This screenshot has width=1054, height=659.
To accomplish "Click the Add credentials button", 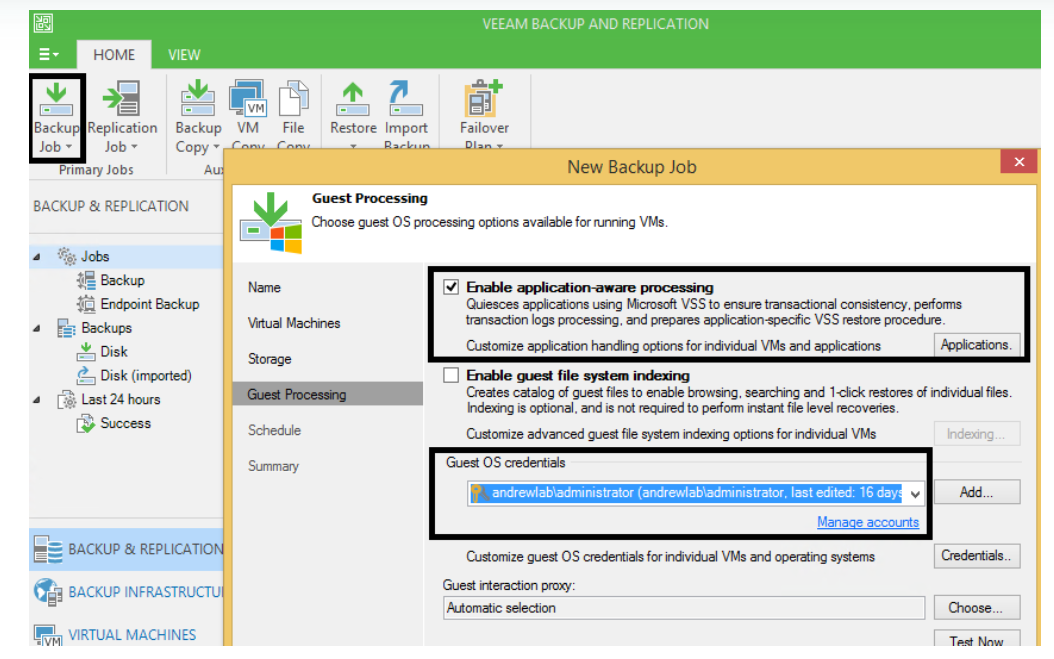I will pos(976,492).
